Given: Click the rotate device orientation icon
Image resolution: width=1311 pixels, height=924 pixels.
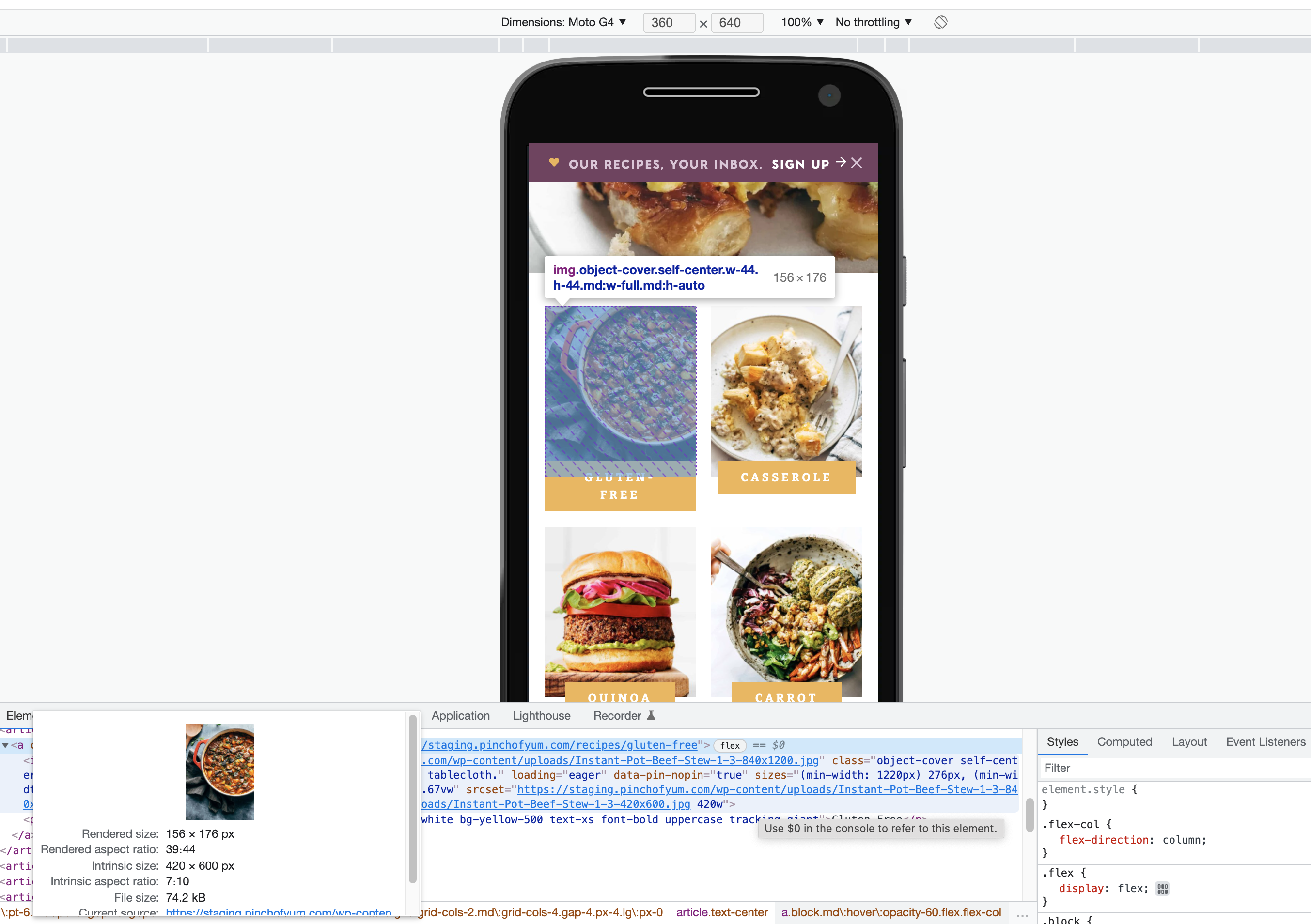Looking at the screenshot, I should [x=940, y=22].
